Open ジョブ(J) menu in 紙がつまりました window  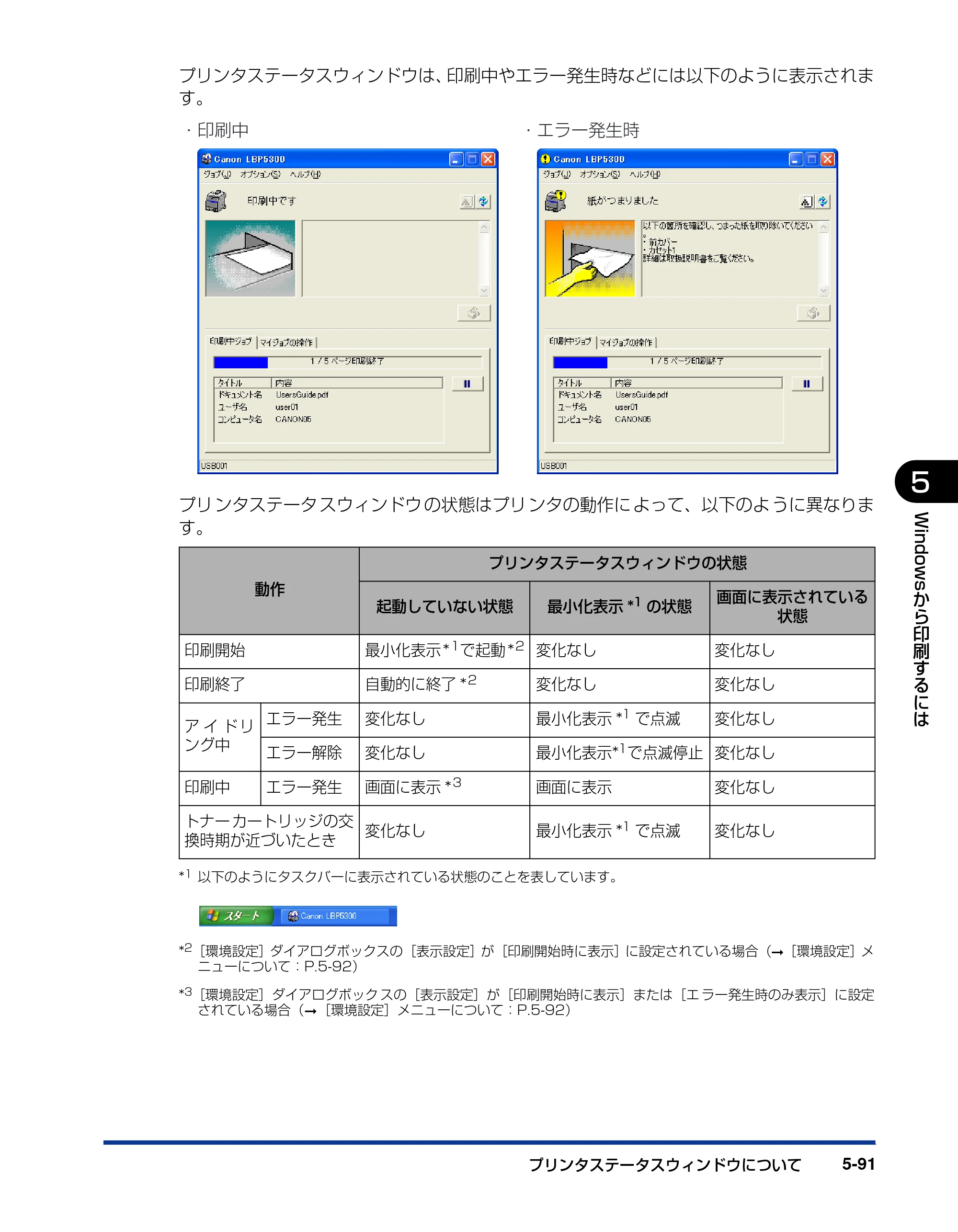[x=557, y=174]
